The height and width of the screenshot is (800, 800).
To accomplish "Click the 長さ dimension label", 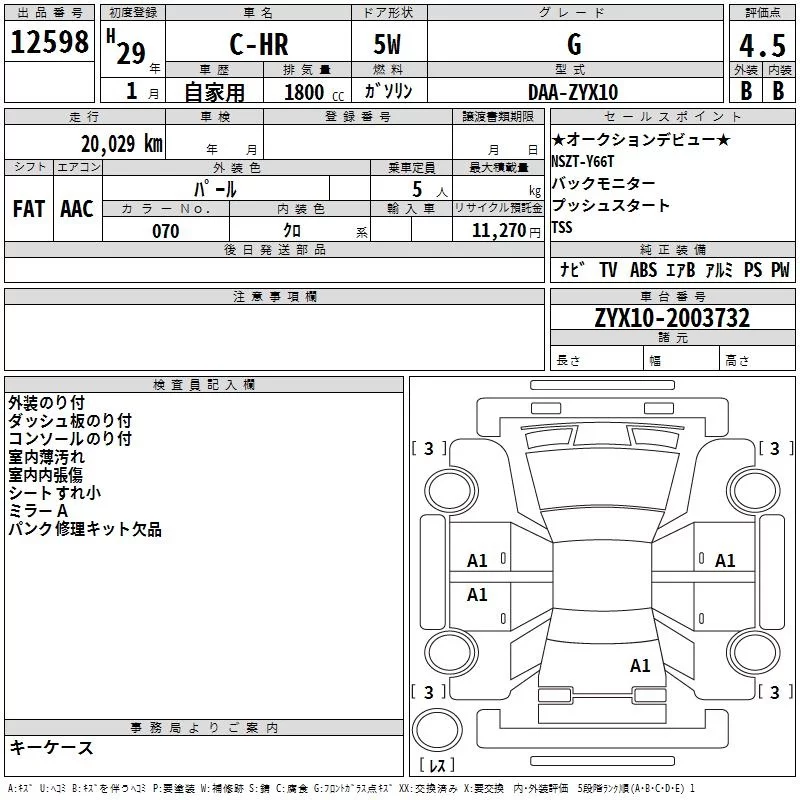I will click(x=568, y=360).
